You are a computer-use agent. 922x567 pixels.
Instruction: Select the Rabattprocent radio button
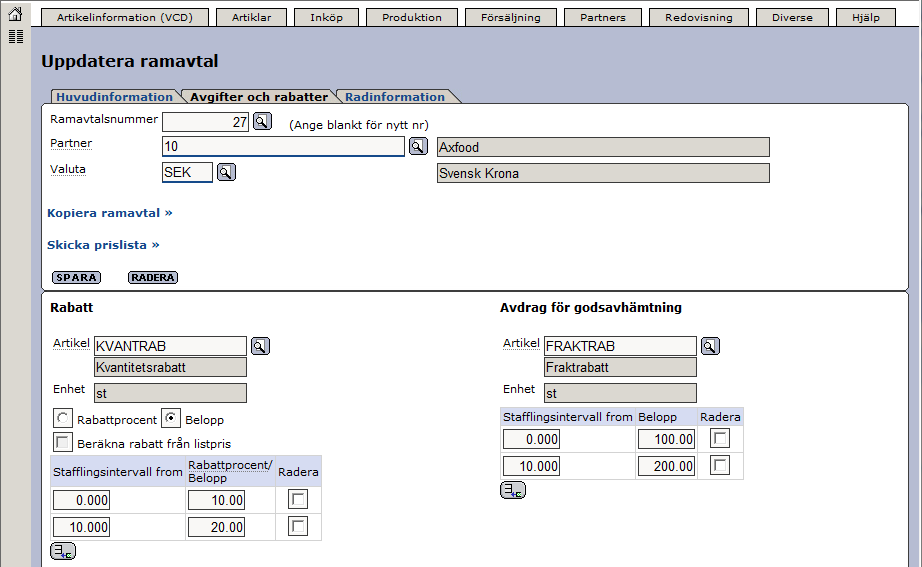[x=62, y=419]
